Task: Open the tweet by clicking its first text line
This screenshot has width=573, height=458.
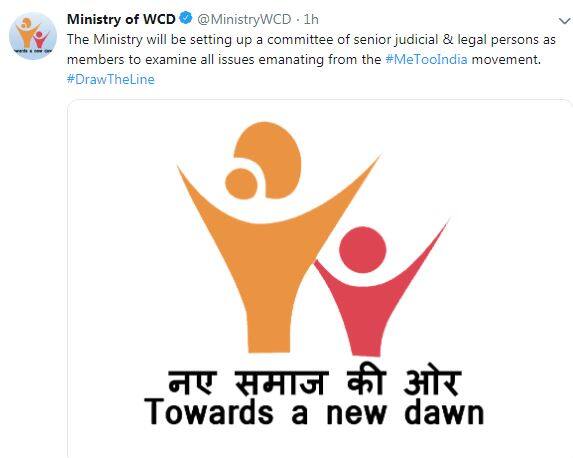Action: (311, 39)
